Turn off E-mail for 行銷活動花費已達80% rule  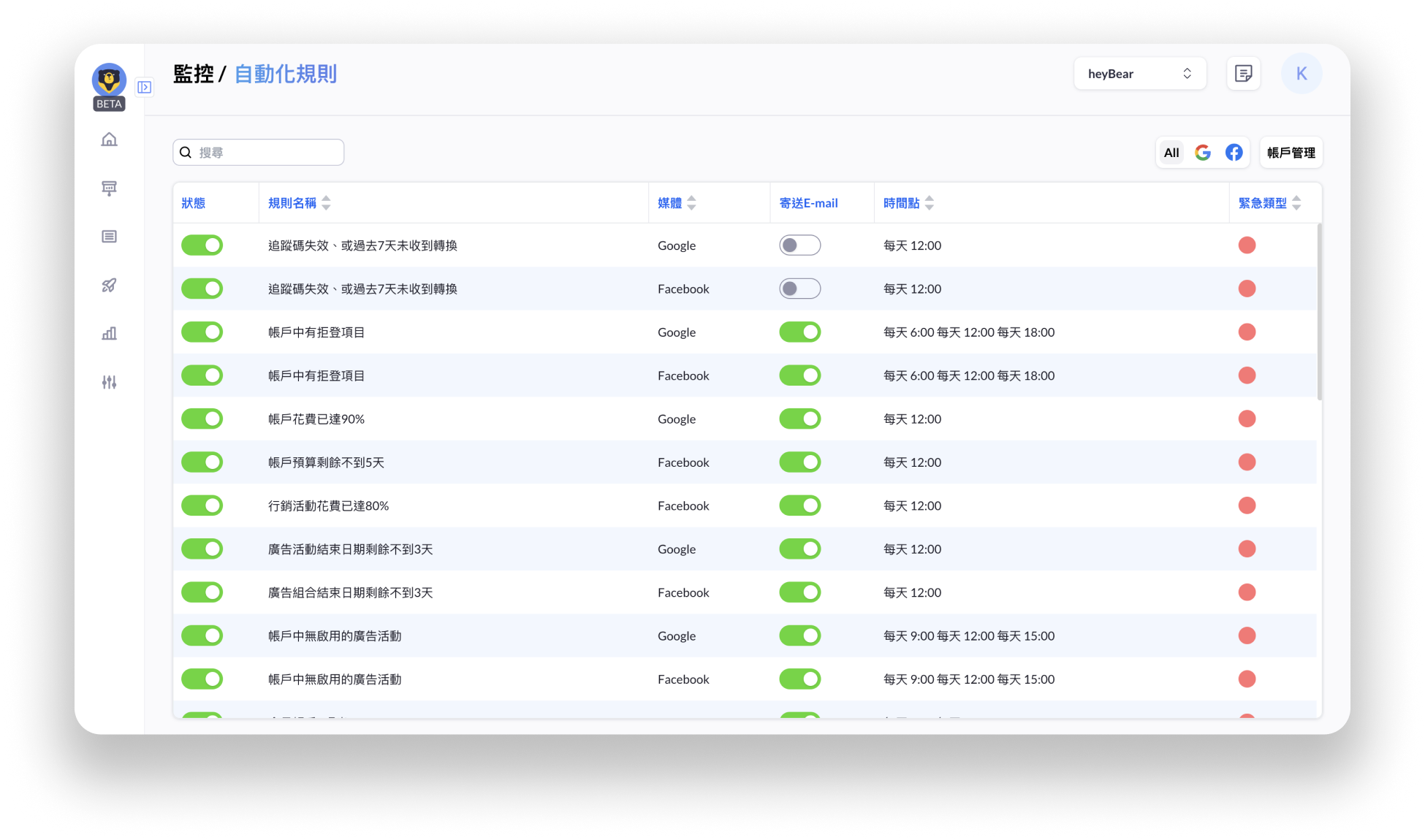click(x=799, y=505)
